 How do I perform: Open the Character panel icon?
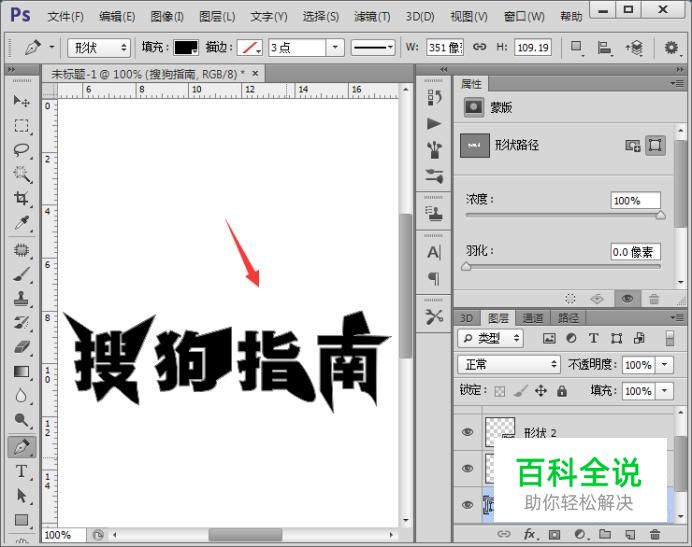pyautogui.click(x=434, y=253)
